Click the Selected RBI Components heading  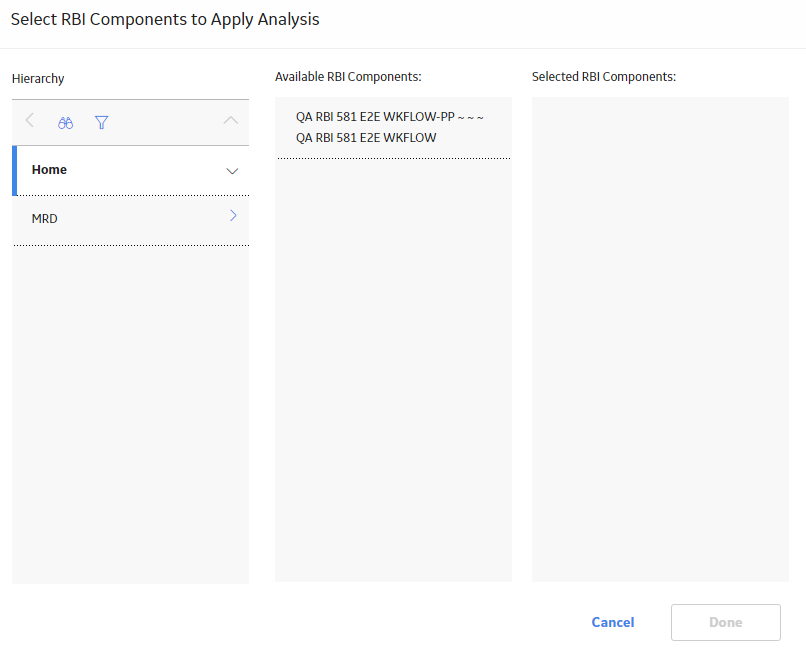coord(604,77)
